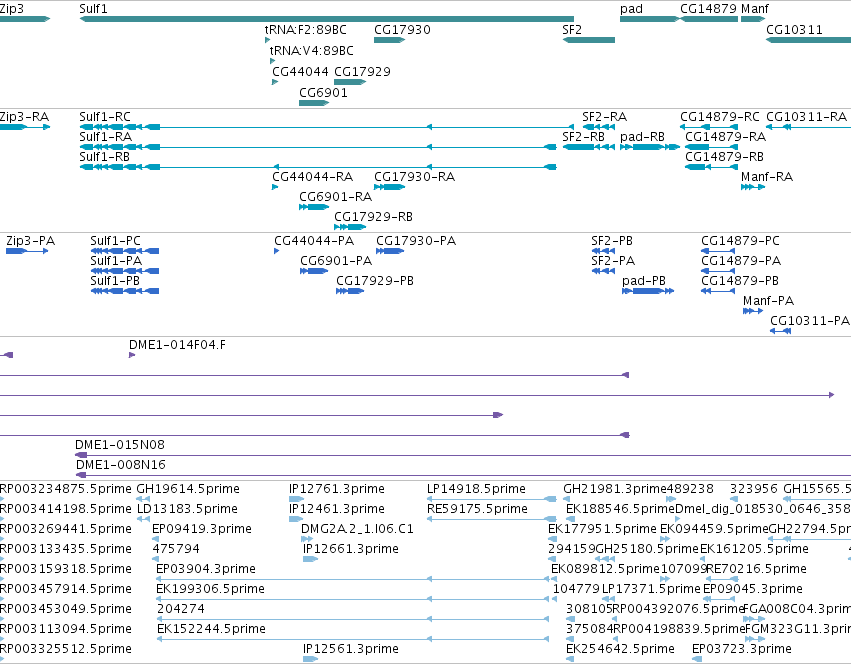Select the Manf gene label
851x664 pixels.
pyautogui.click(x=755, y=9)
